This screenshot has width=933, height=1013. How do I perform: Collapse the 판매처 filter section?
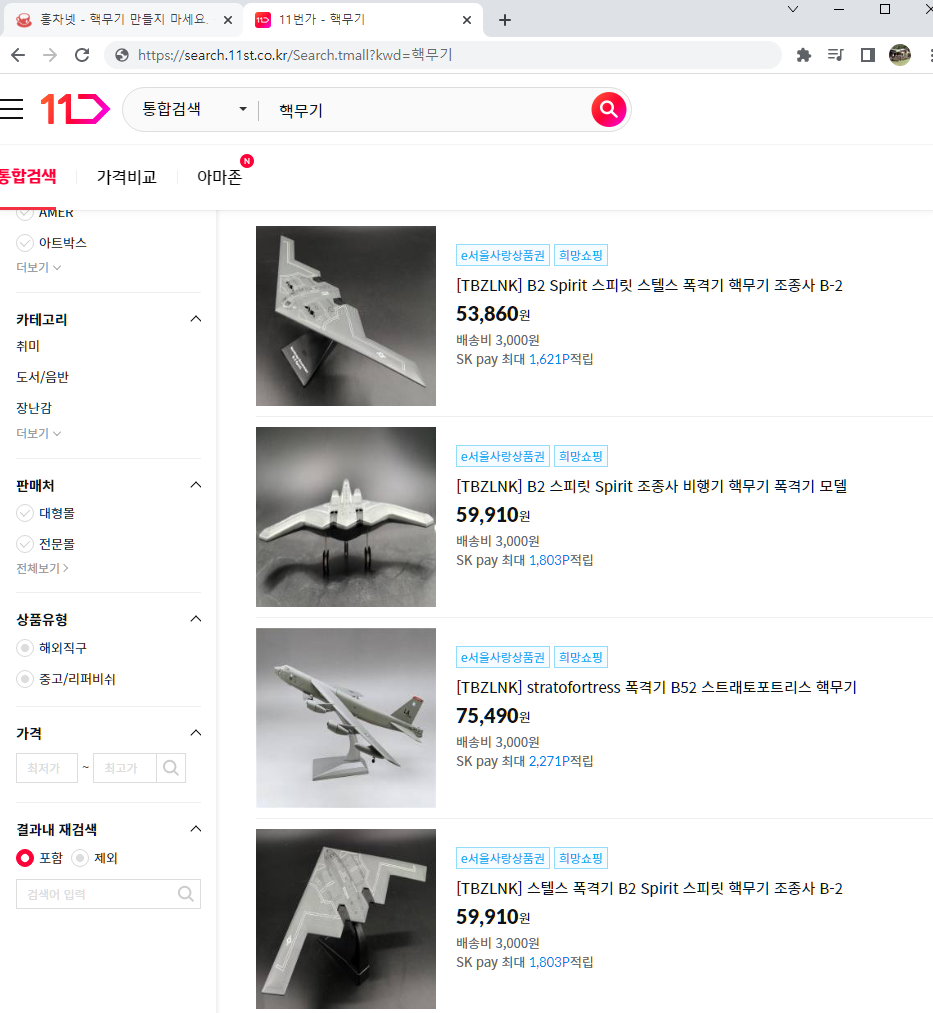pos(196,485)
